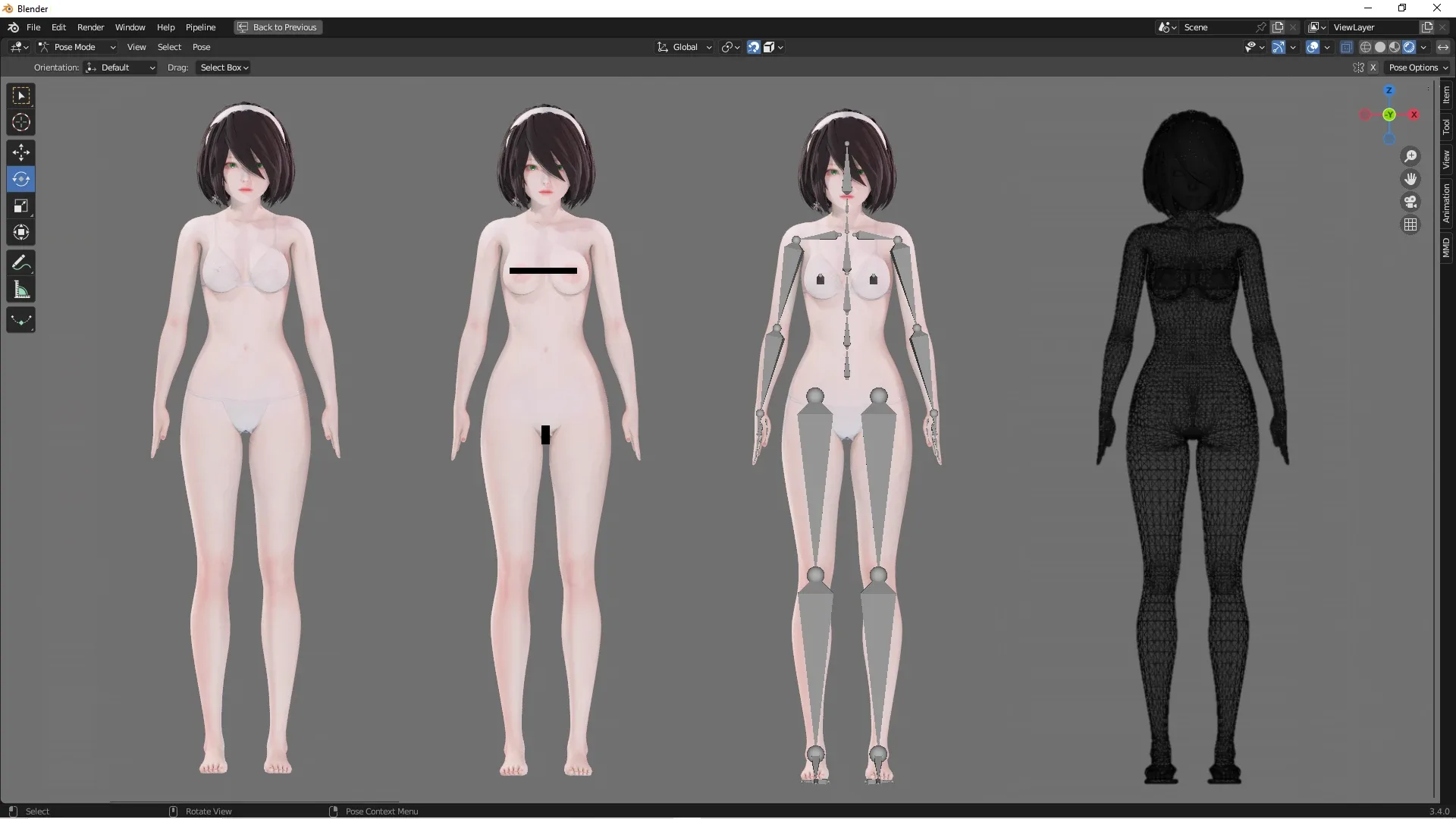The height and width of the screenshot is (819, 1456).
Task: Toggle Show Overlays in viewport
Action: 1313,46
